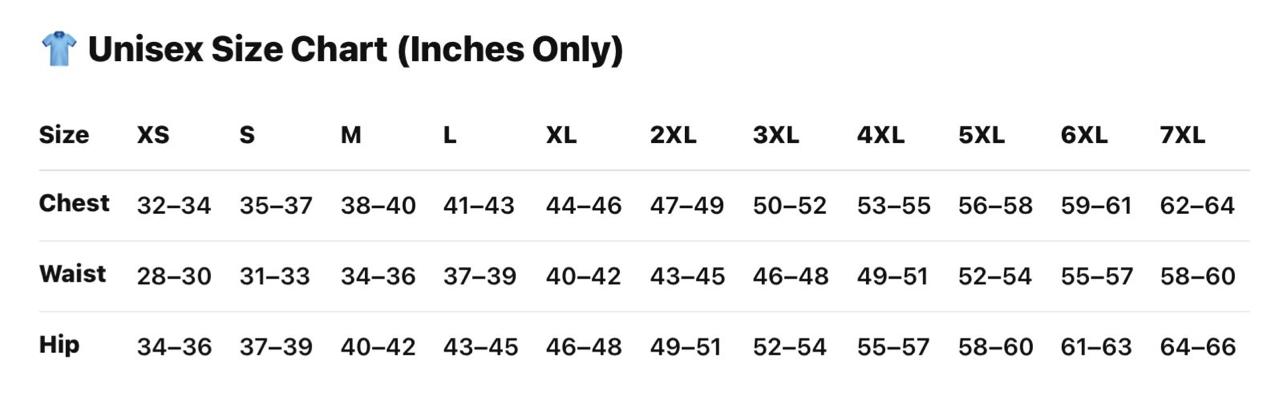
Task: Select waist measurement 31–33 for S
Action: (x=275, y=276)
